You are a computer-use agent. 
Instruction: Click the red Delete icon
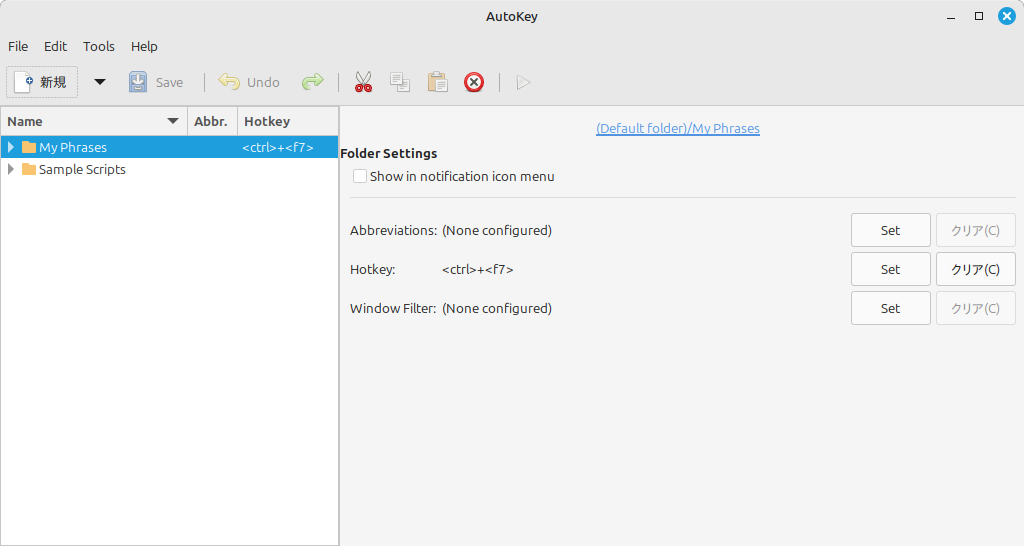tap(474, 82)
